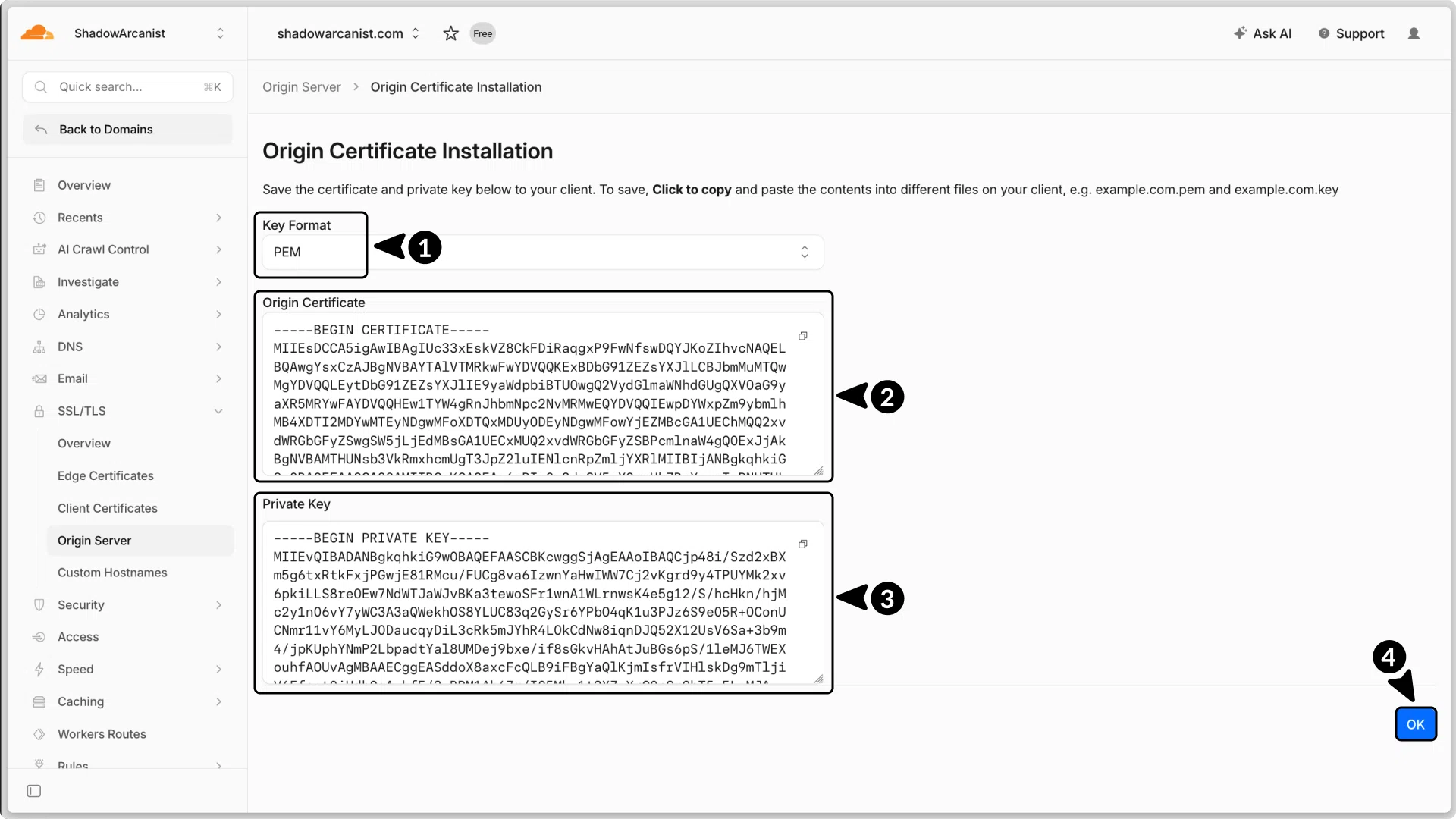Go to Access menu item
Image resolution: width=1456 pixels, height=819 pixels.
127,637
